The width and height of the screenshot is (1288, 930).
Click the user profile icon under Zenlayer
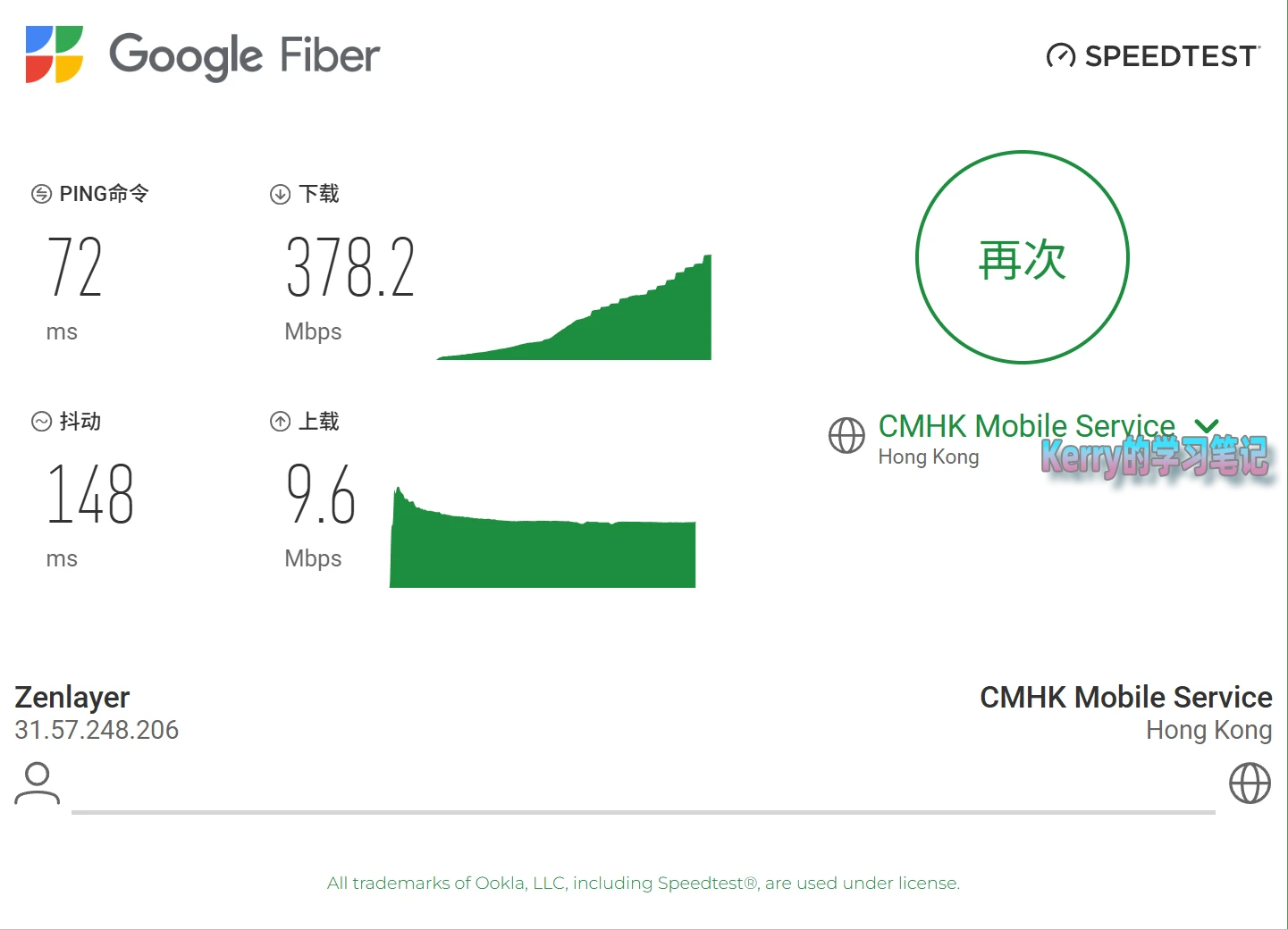(x=37, y=783)
